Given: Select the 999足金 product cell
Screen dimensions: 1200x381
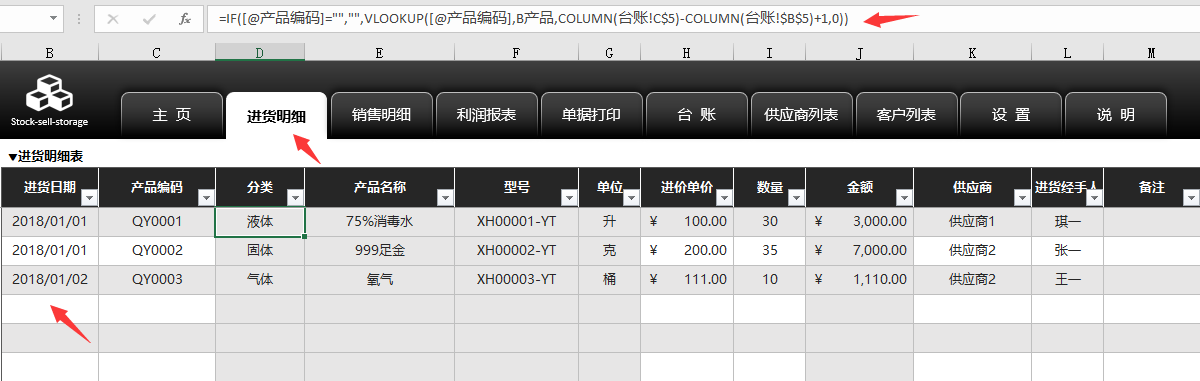Looking at the screenshot, I should click(379, 250).
